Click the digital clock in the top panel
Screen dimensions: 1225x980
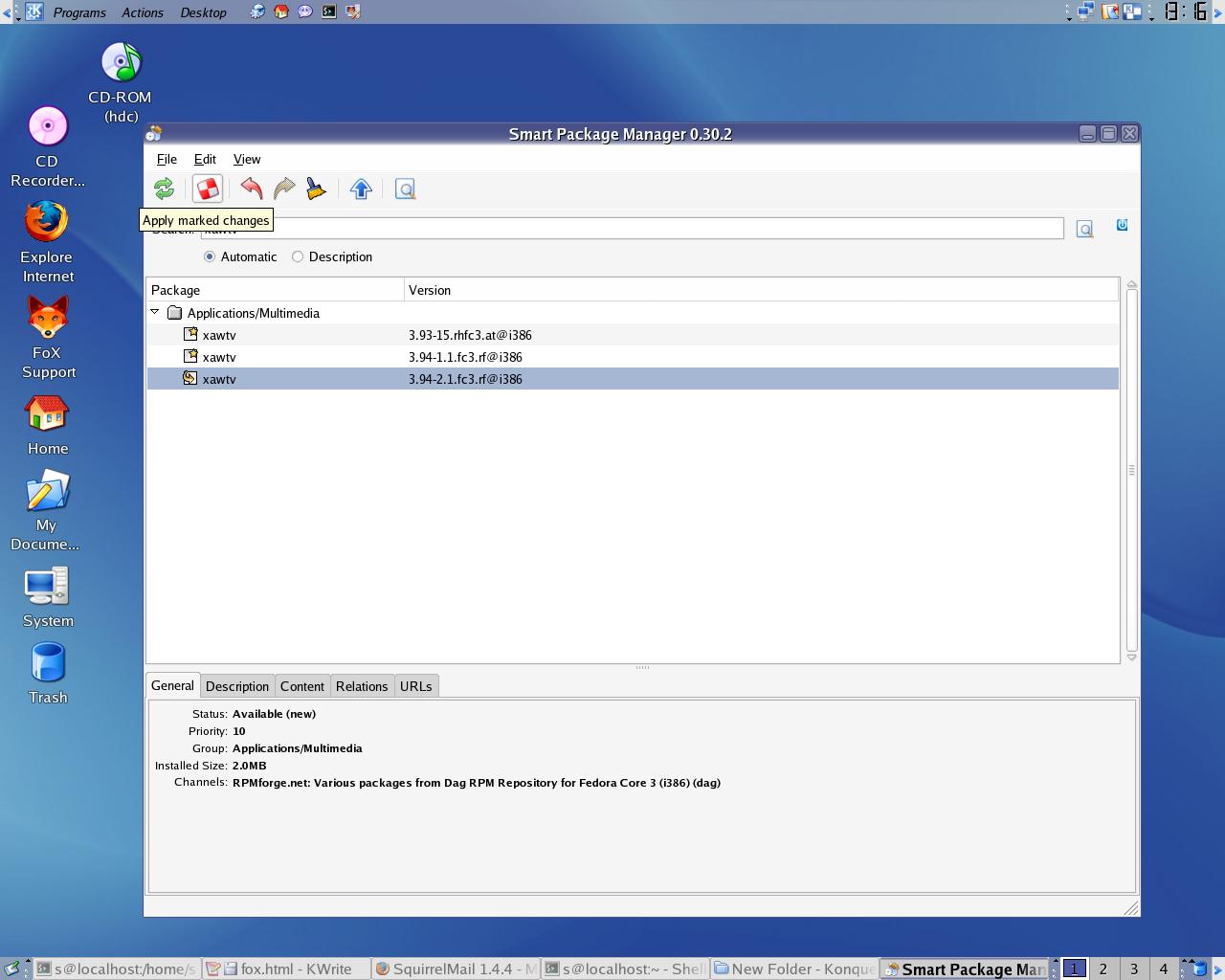1186,11
